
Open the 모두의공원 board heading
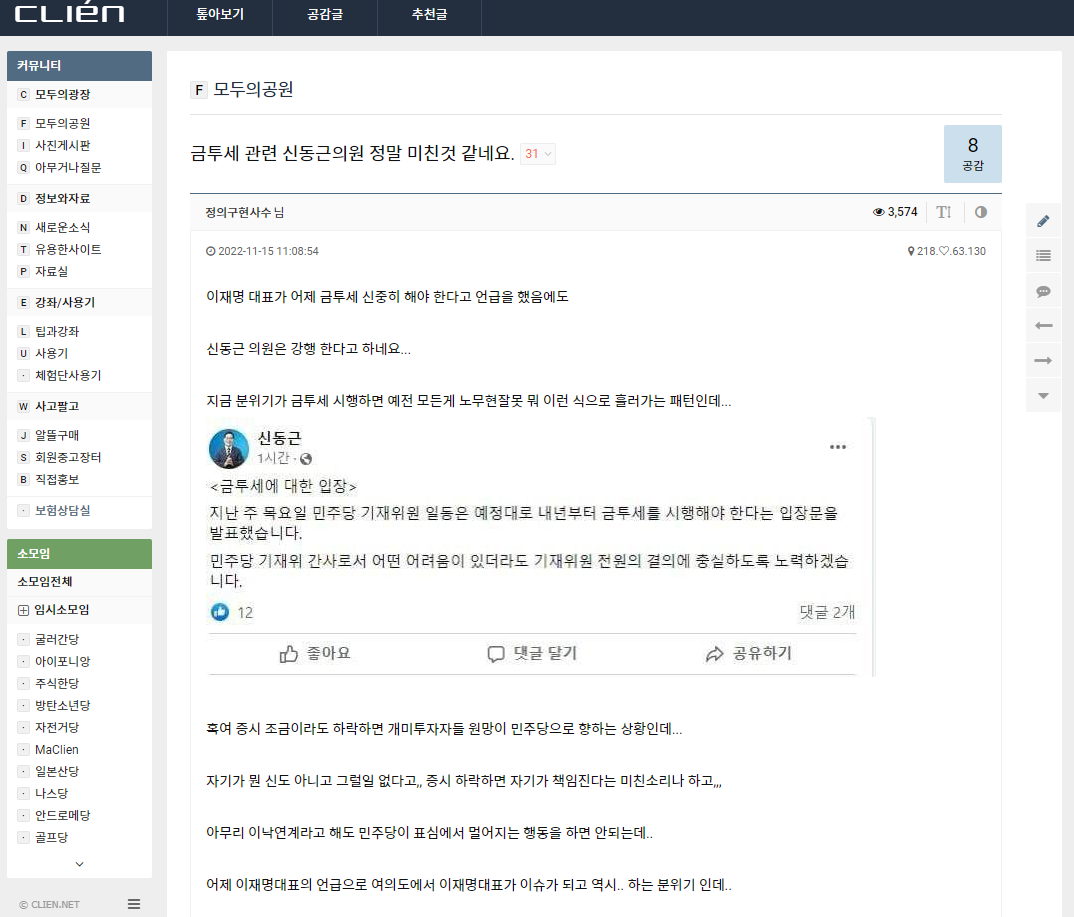pos(253,90)
